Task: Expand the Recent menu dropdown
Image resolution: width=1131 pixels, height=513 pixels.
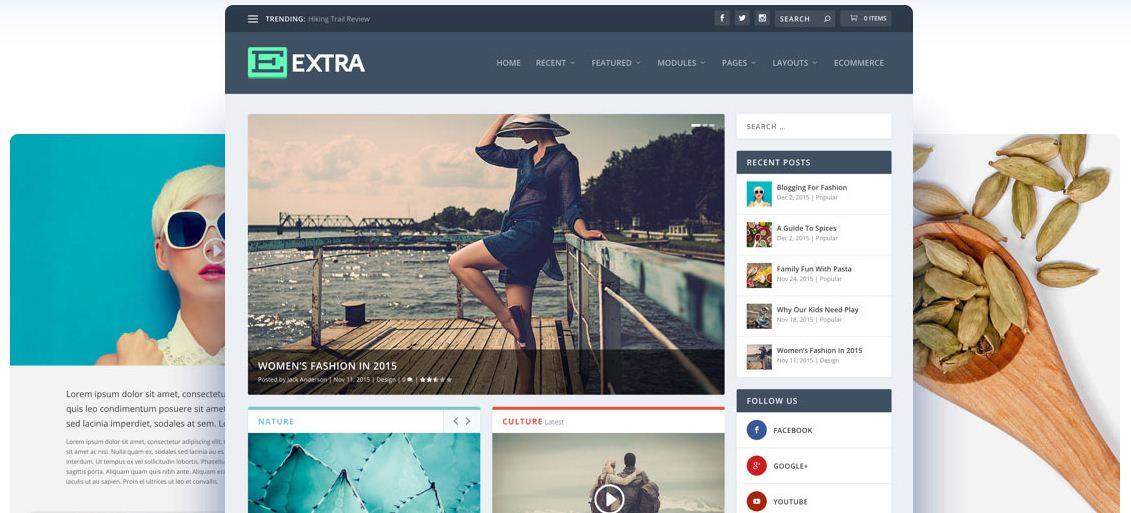Action: [555, 63]
